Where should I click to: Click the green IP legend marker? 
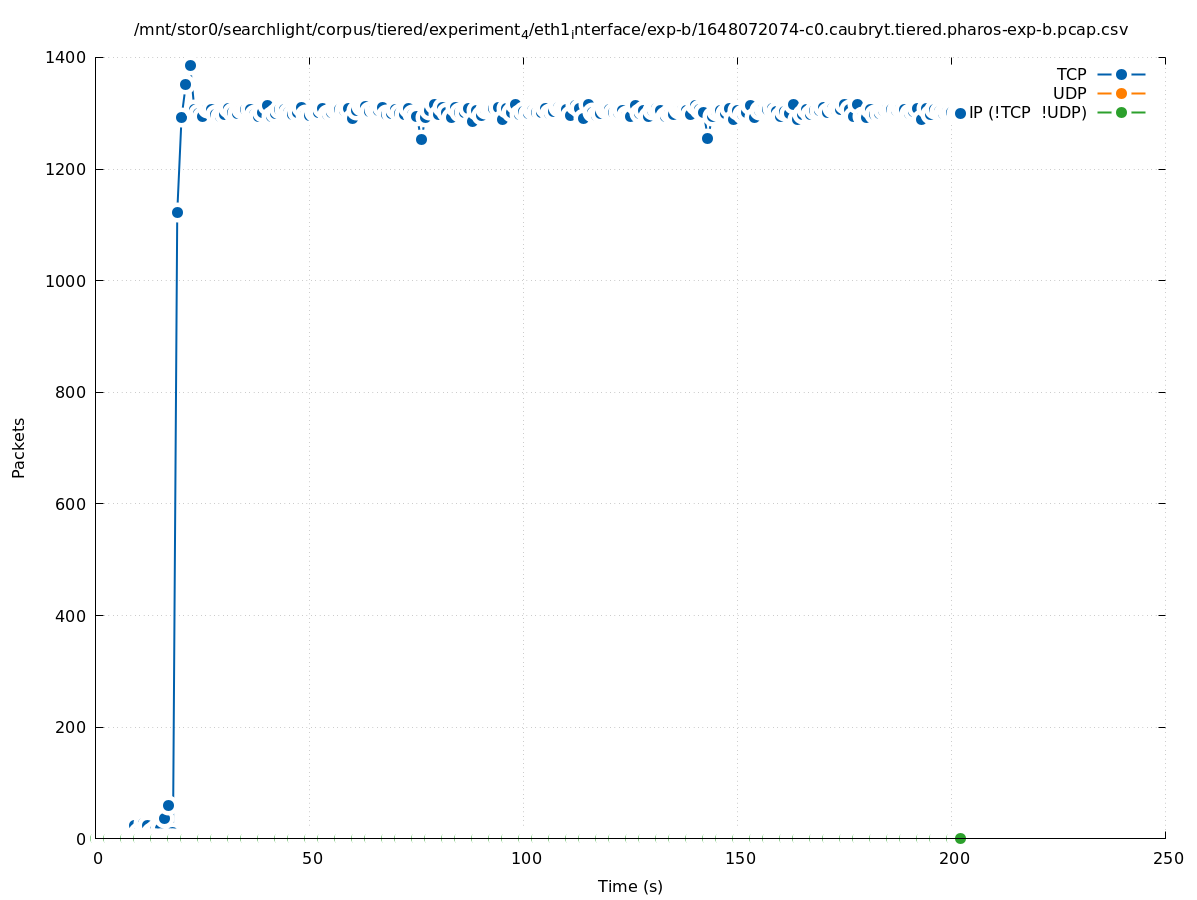point(1121,112)
